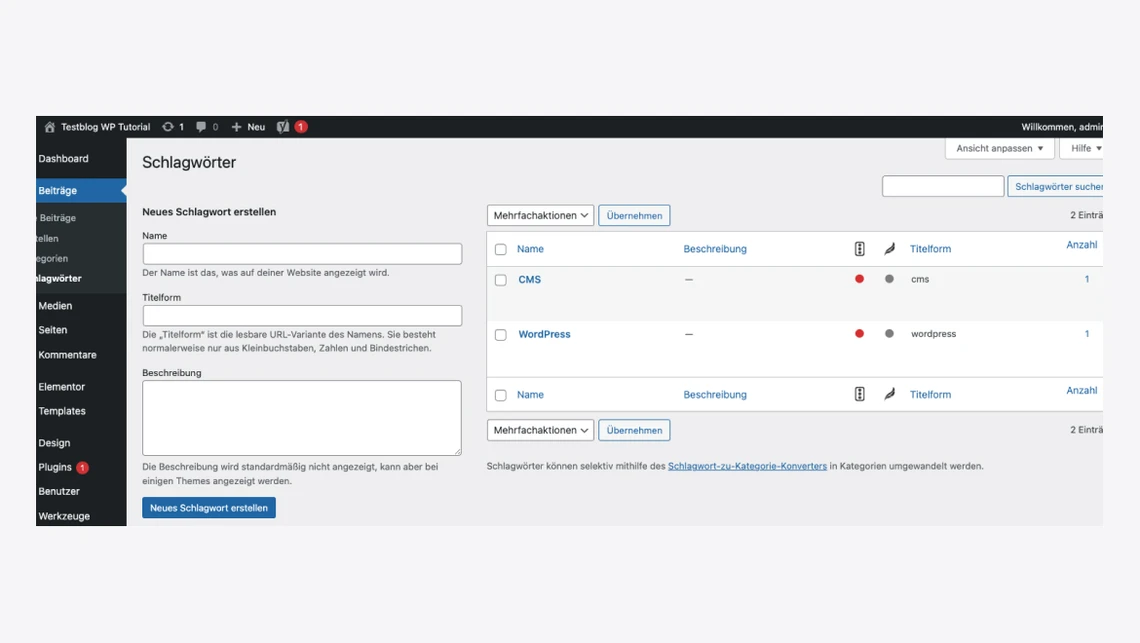Sort by readability feather icon in header
This screenshot has width=1140, height=643.
889,249
